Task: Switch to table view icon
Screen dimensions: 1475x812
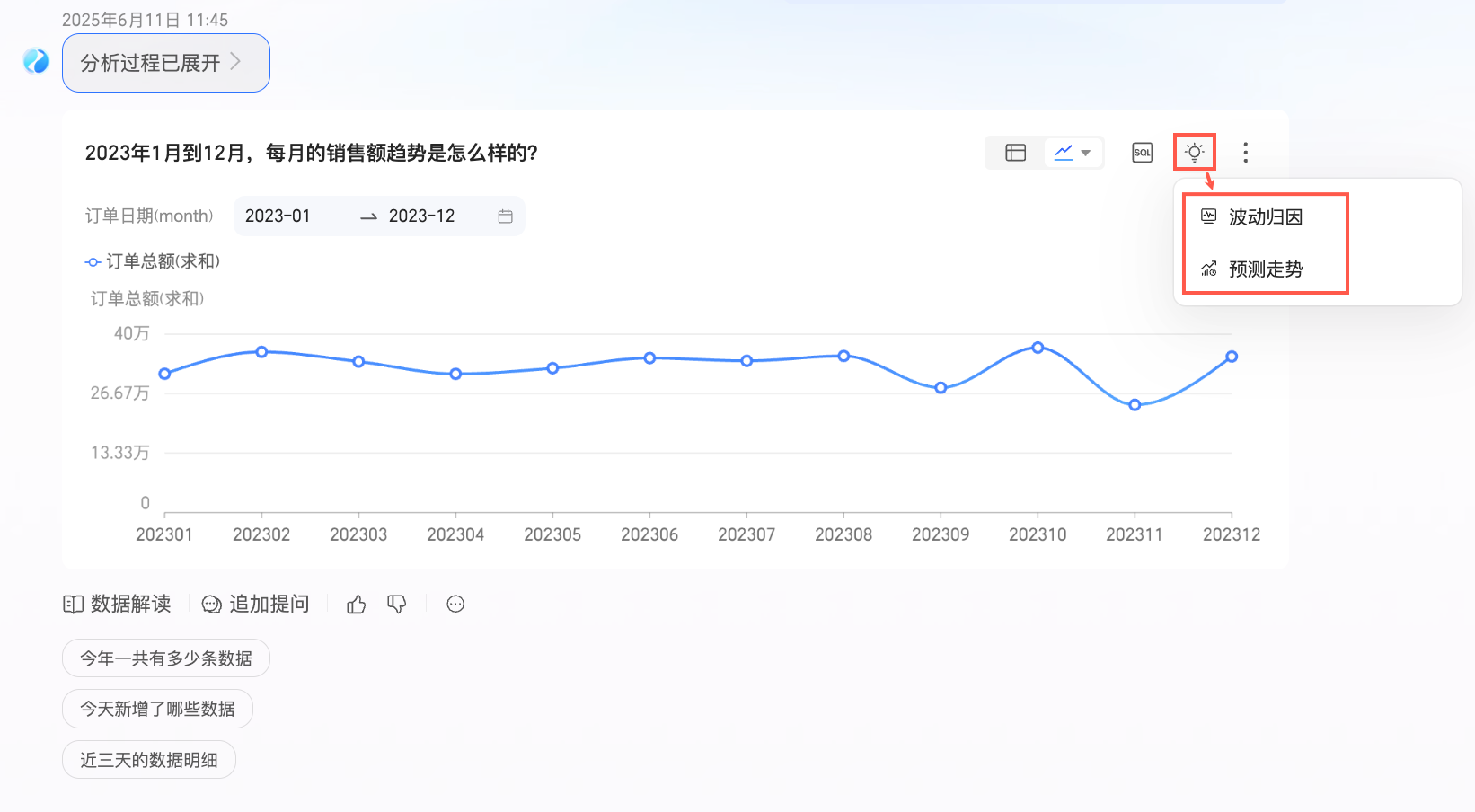Action: click(1015, 153)
